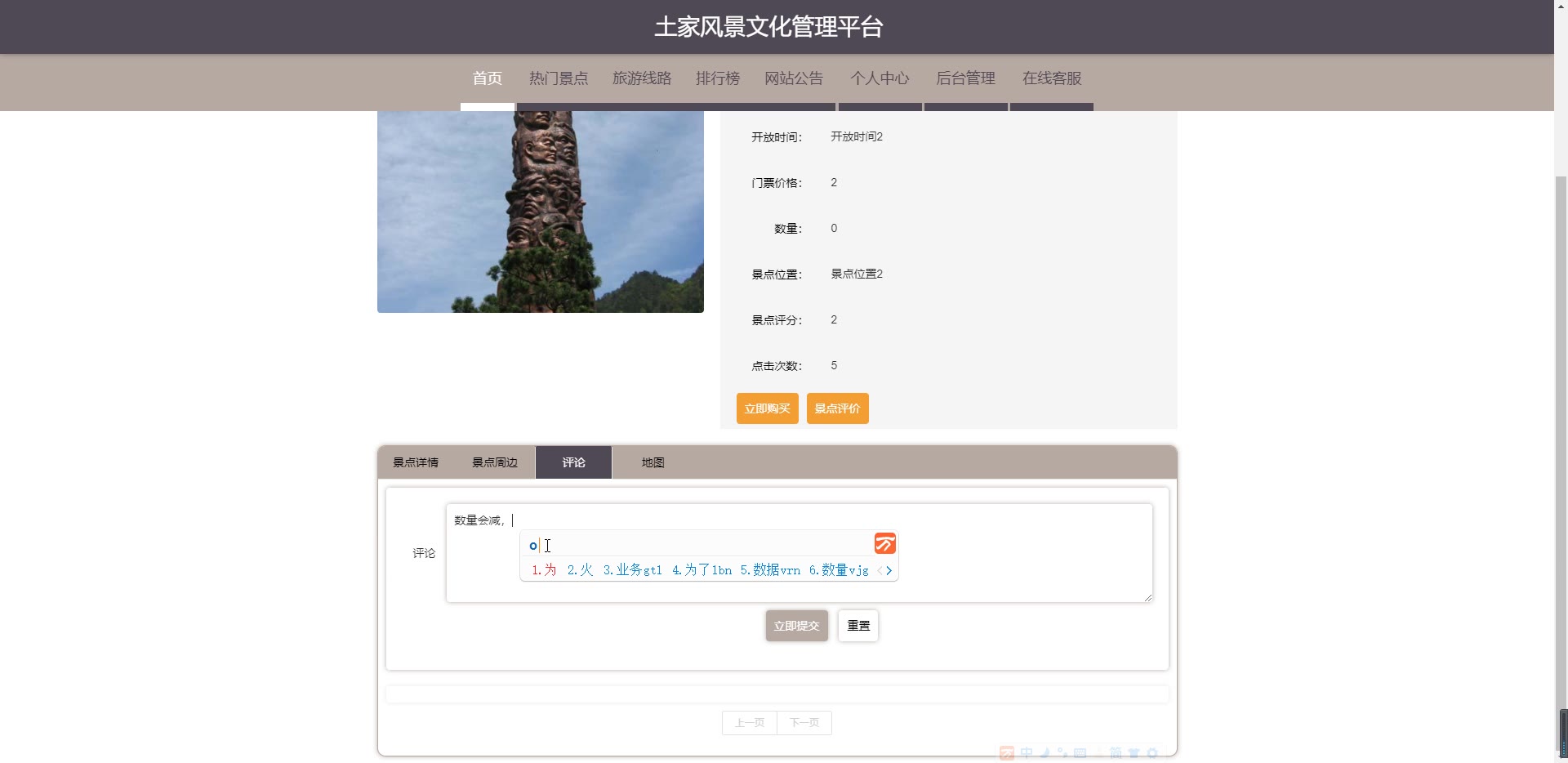
Task: Open IME settings gear icon
Action: (1152, 753)
